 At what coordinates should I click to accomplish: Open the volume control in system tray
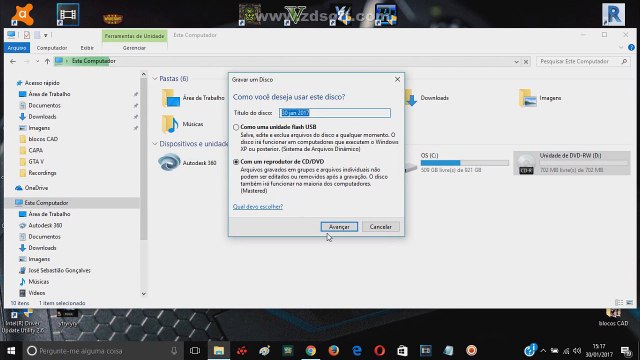click(x=577, y=351)
